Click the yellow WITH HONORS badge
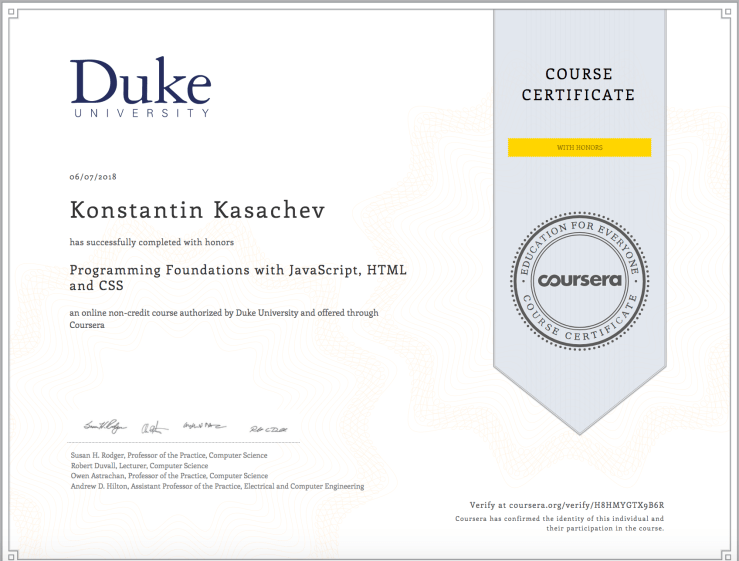Viewport: 739px width, 561px height. pos(579,148)
